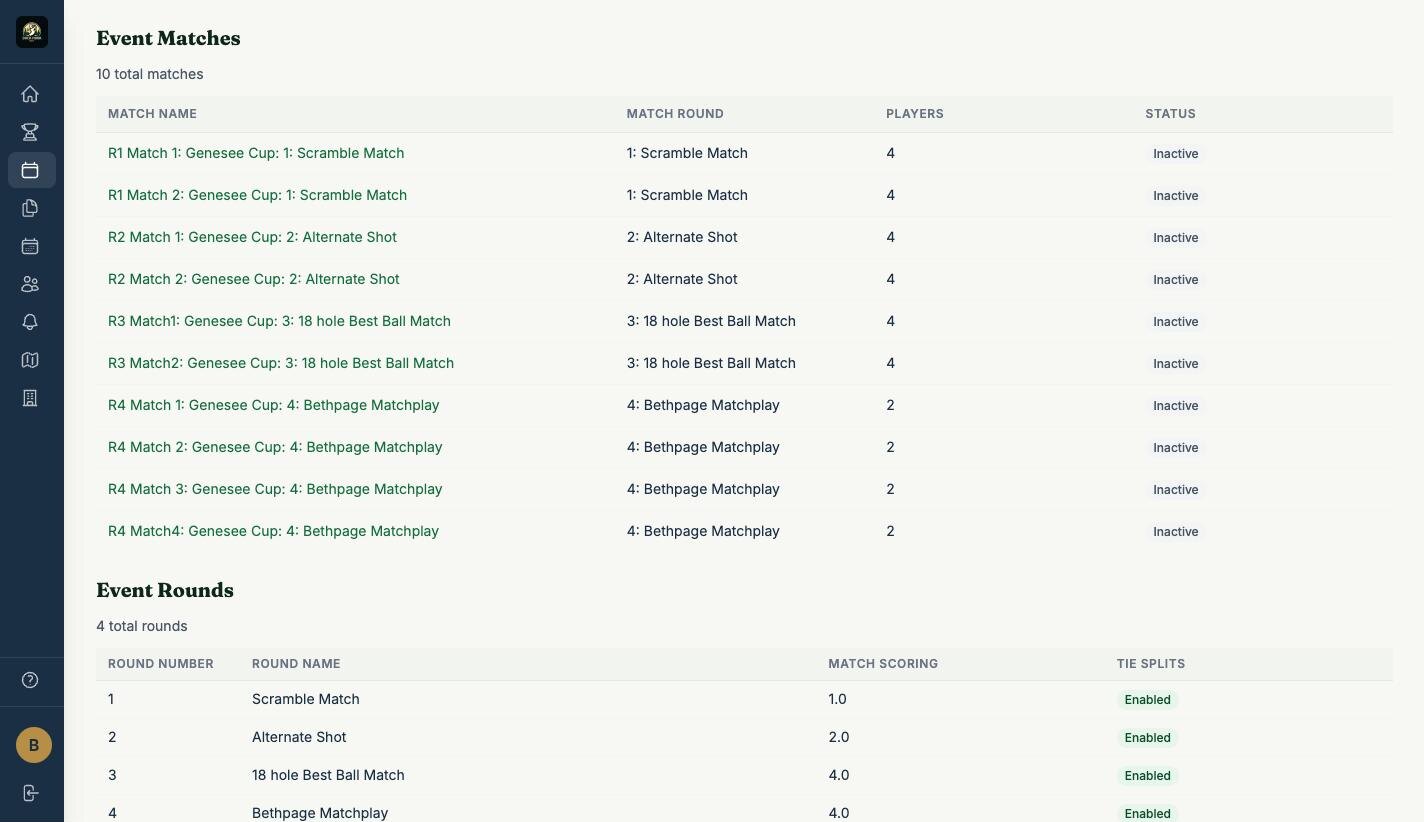Open R3 Match1: 18 hole Best Ball Match link
This screenshot has height=822, width=1424.
coord(279,321)
